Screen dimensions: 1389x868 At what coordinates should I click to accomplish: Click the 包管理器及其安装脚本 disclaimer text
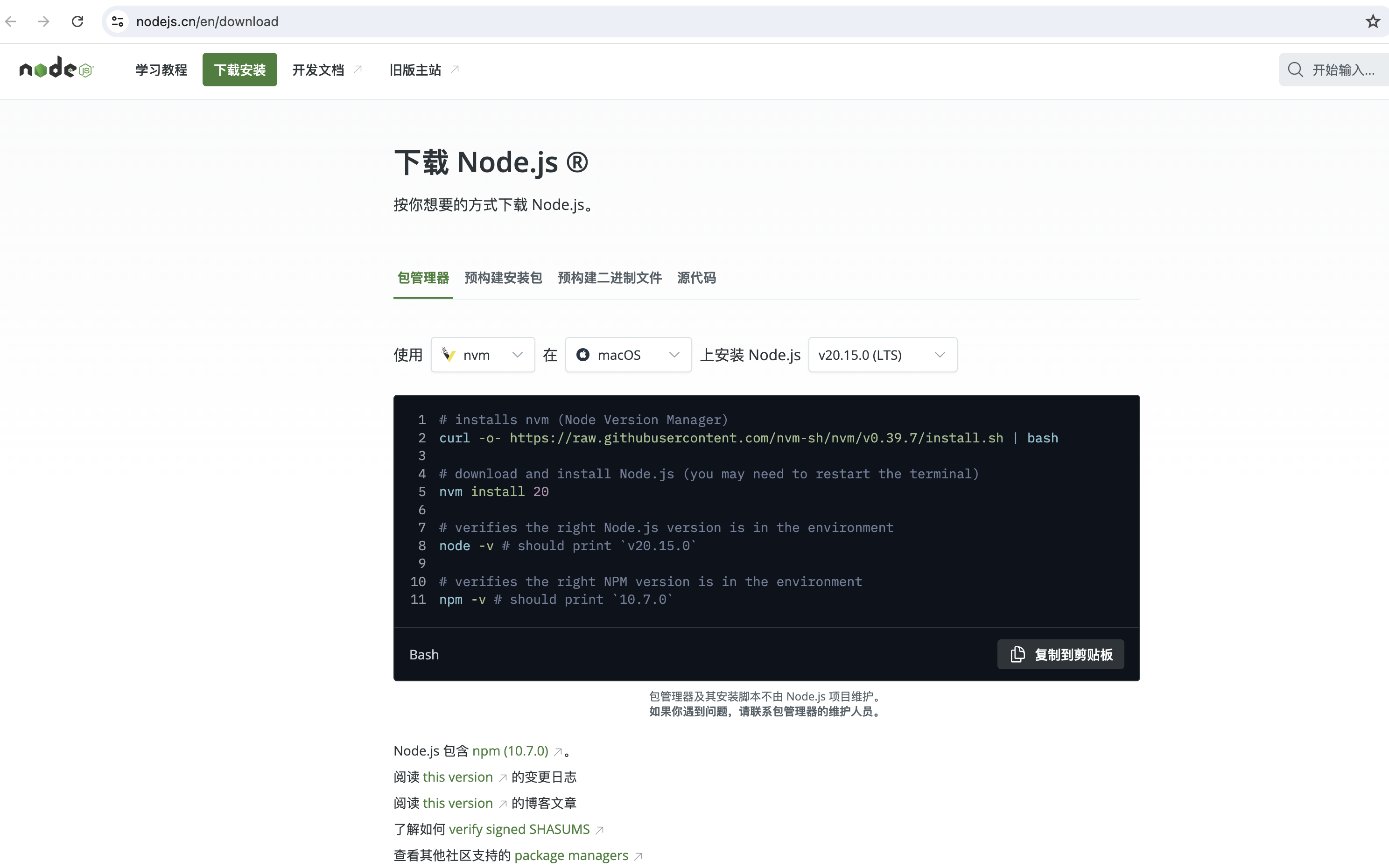[766, 696]
